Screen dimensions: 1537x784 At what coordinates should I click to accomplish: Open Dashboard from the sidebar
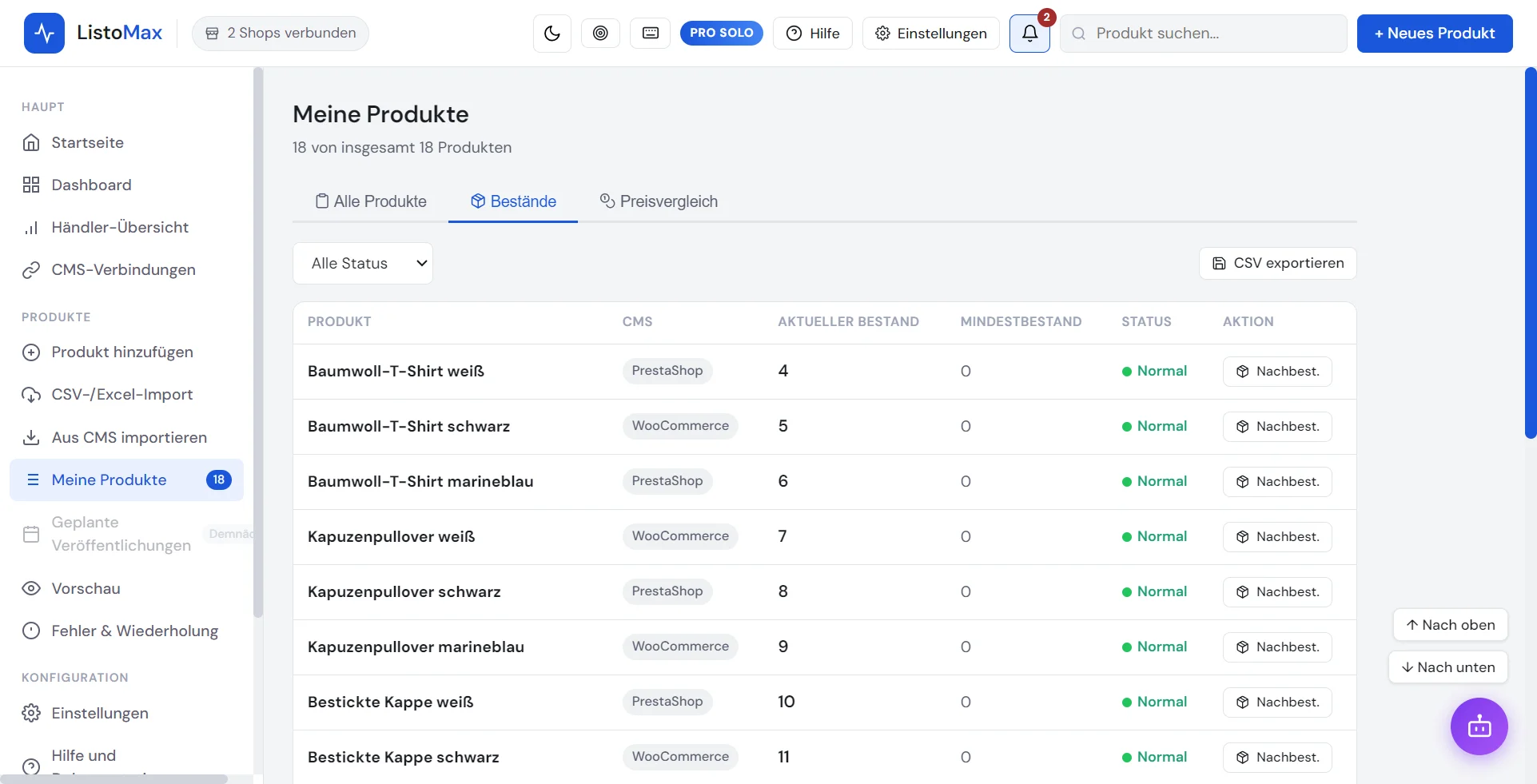pyautogui.click(x=126, y=185)
